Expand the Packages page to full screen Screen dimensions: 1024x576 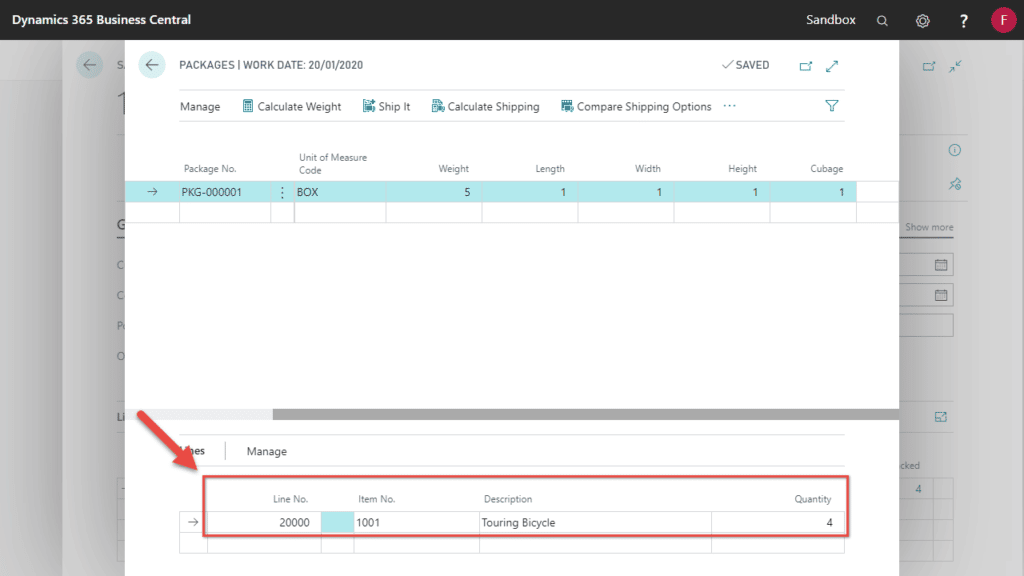832,66
